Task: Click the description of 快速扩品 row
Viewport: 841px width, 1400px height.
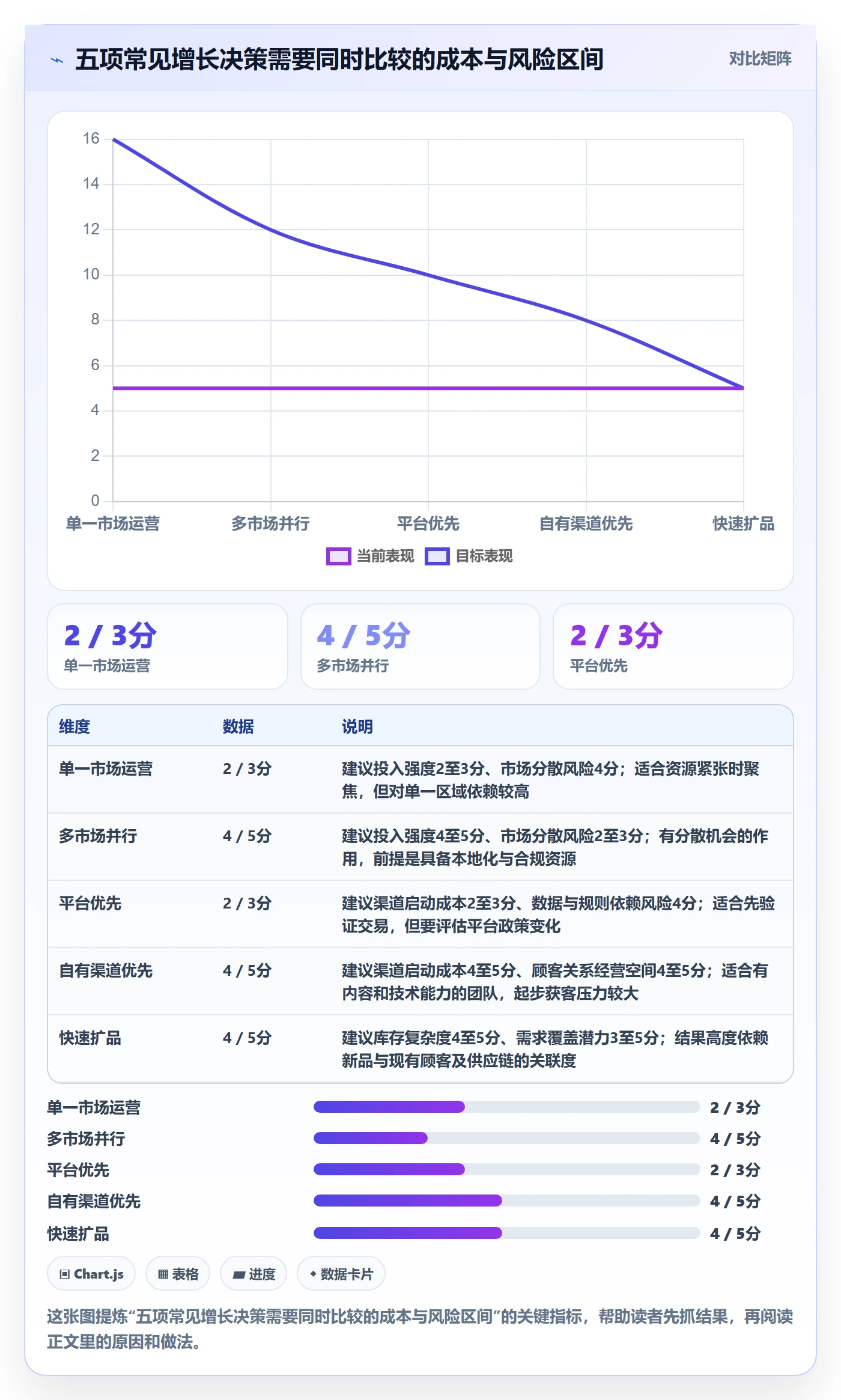Action: point(556,1049)
